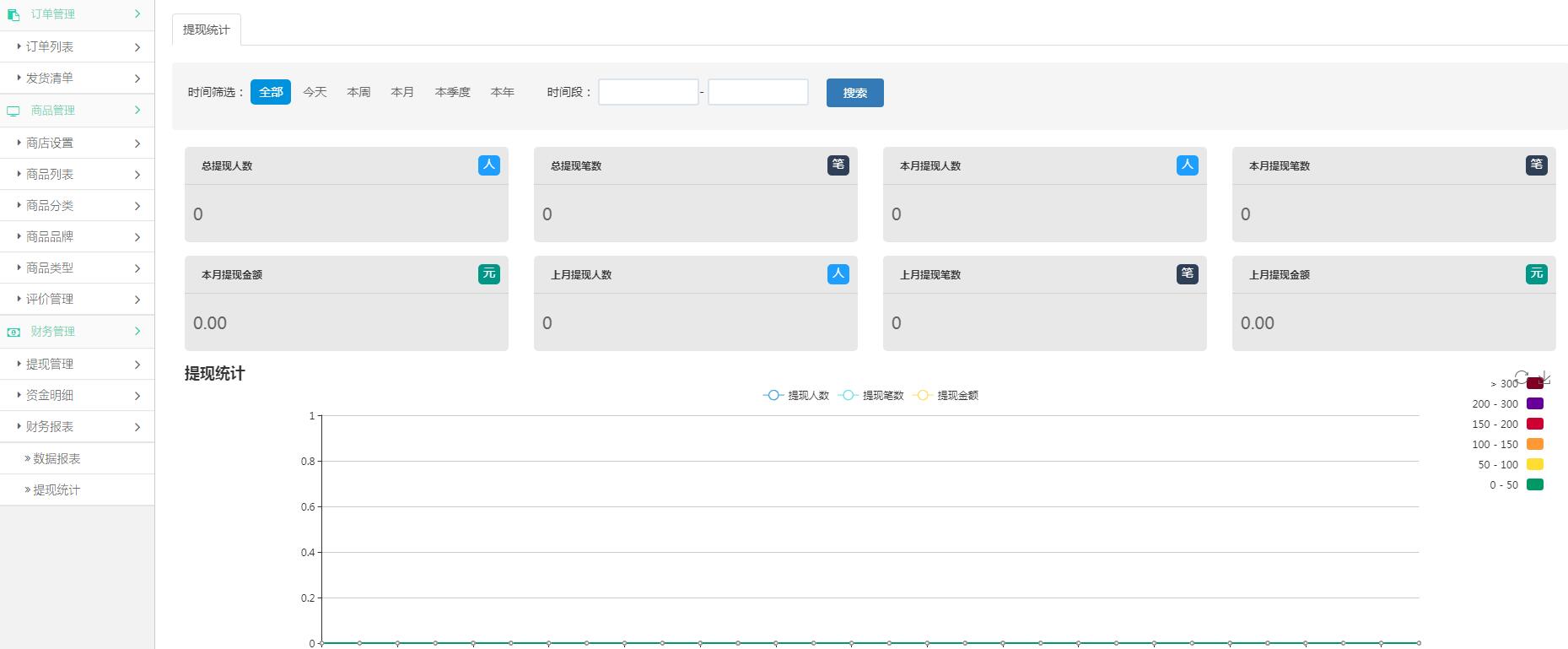Filter by 本周
Screen dimensions: 1568x649
click(358, 92)
